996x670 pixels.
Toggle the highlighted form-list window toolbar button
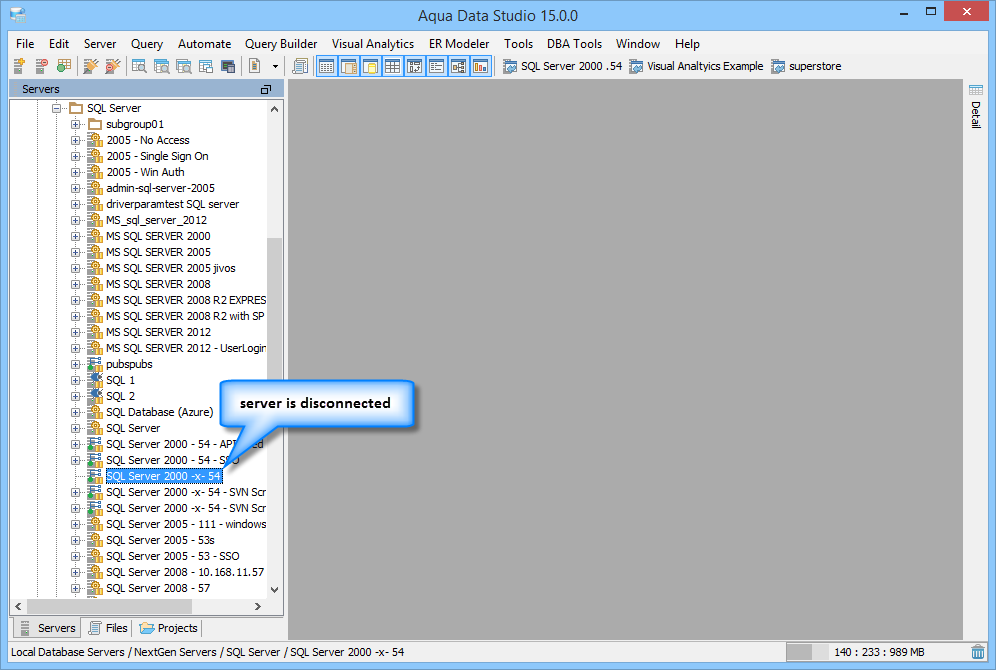point(436,66)
